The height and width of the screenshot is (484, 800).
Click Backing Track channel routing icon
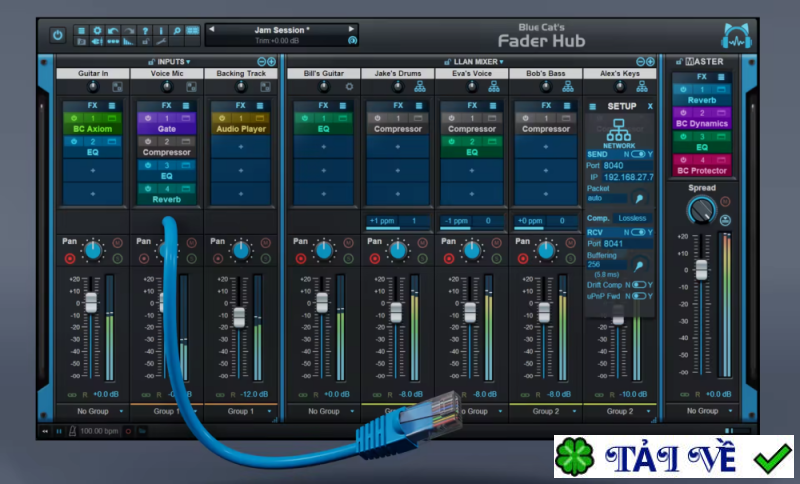point(265,87)
